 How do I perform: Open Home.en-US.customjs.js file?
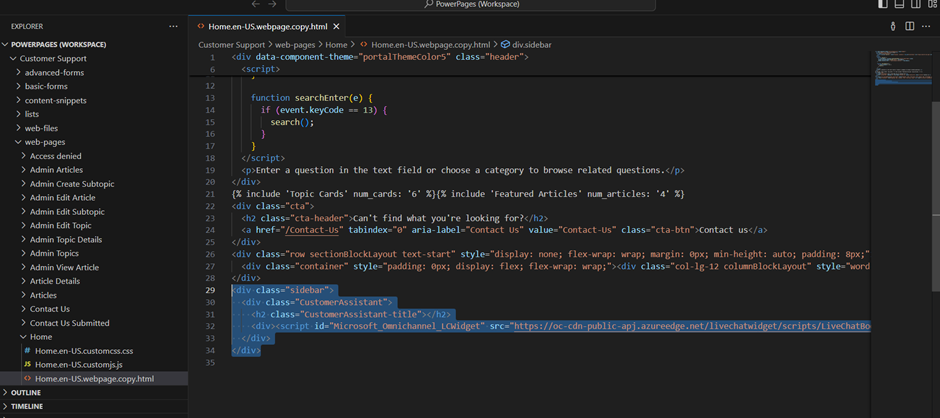(x=80, y=365)
